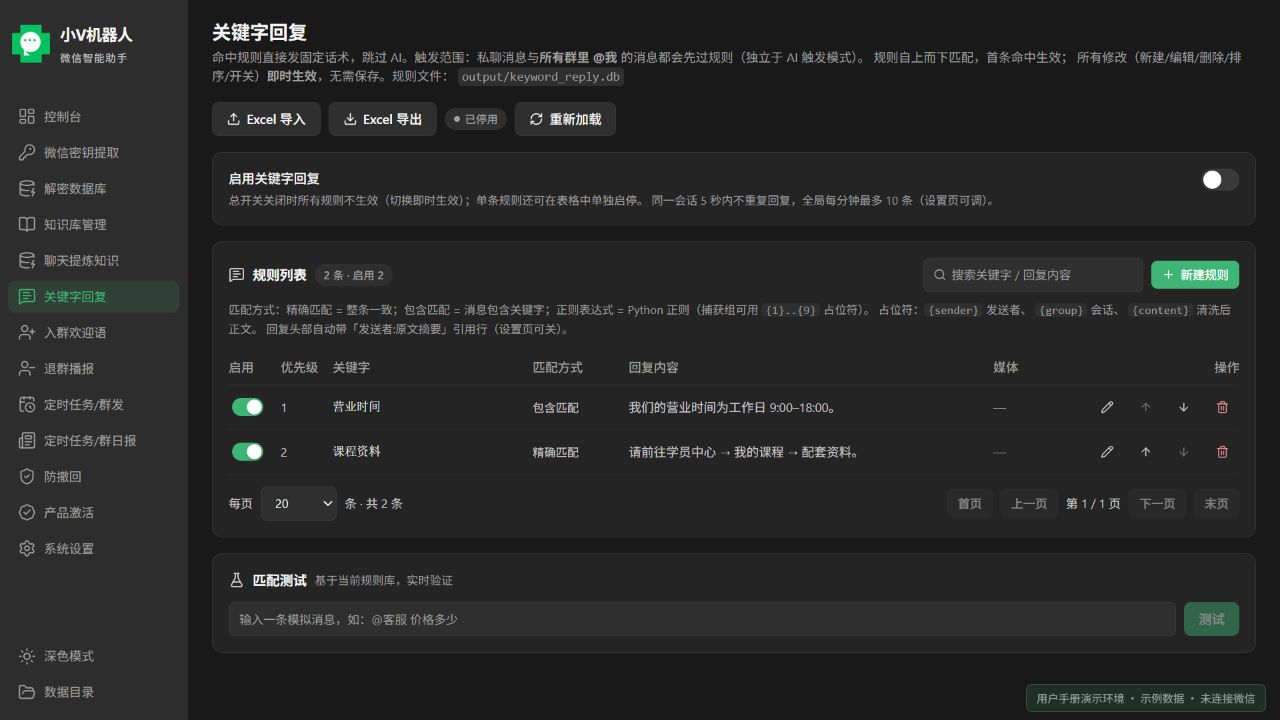Click the user-plus icon for 入群欢迎
This screenshot has width=1280, height=720.
tap(27, 332)
